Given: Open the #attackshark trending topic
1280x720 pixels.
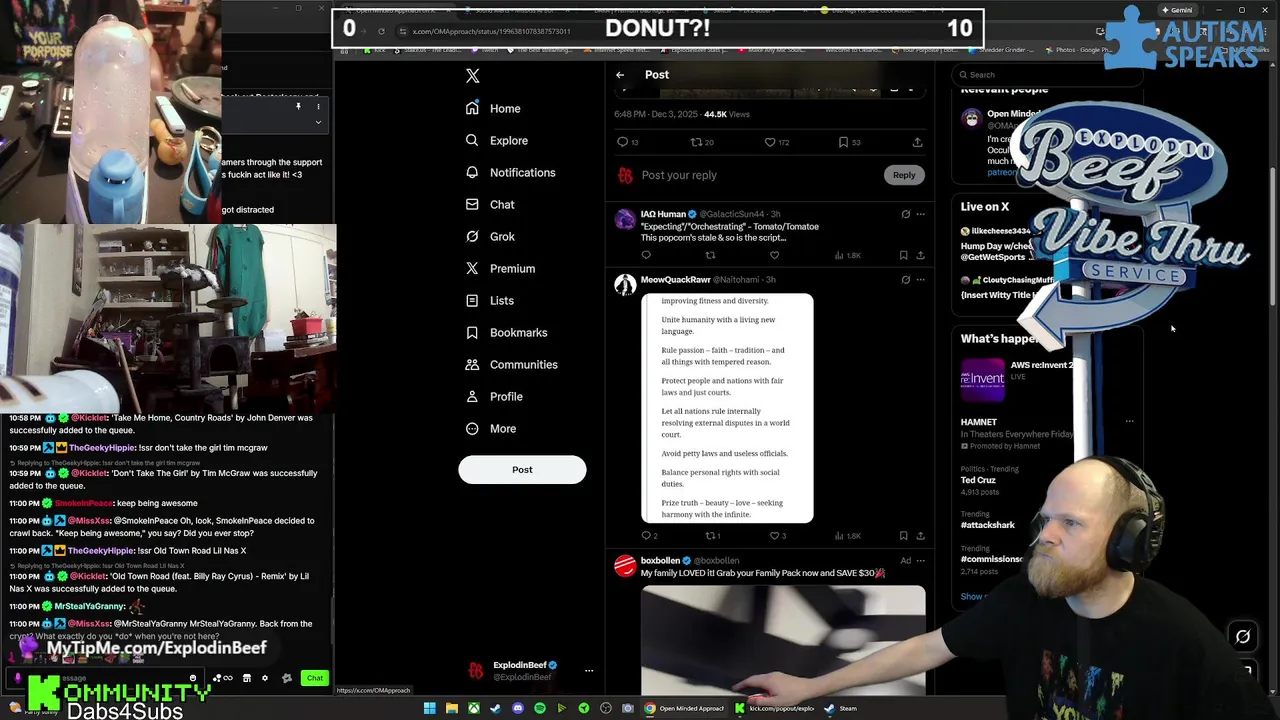Looking at the screenshot, I should (988, 525).
